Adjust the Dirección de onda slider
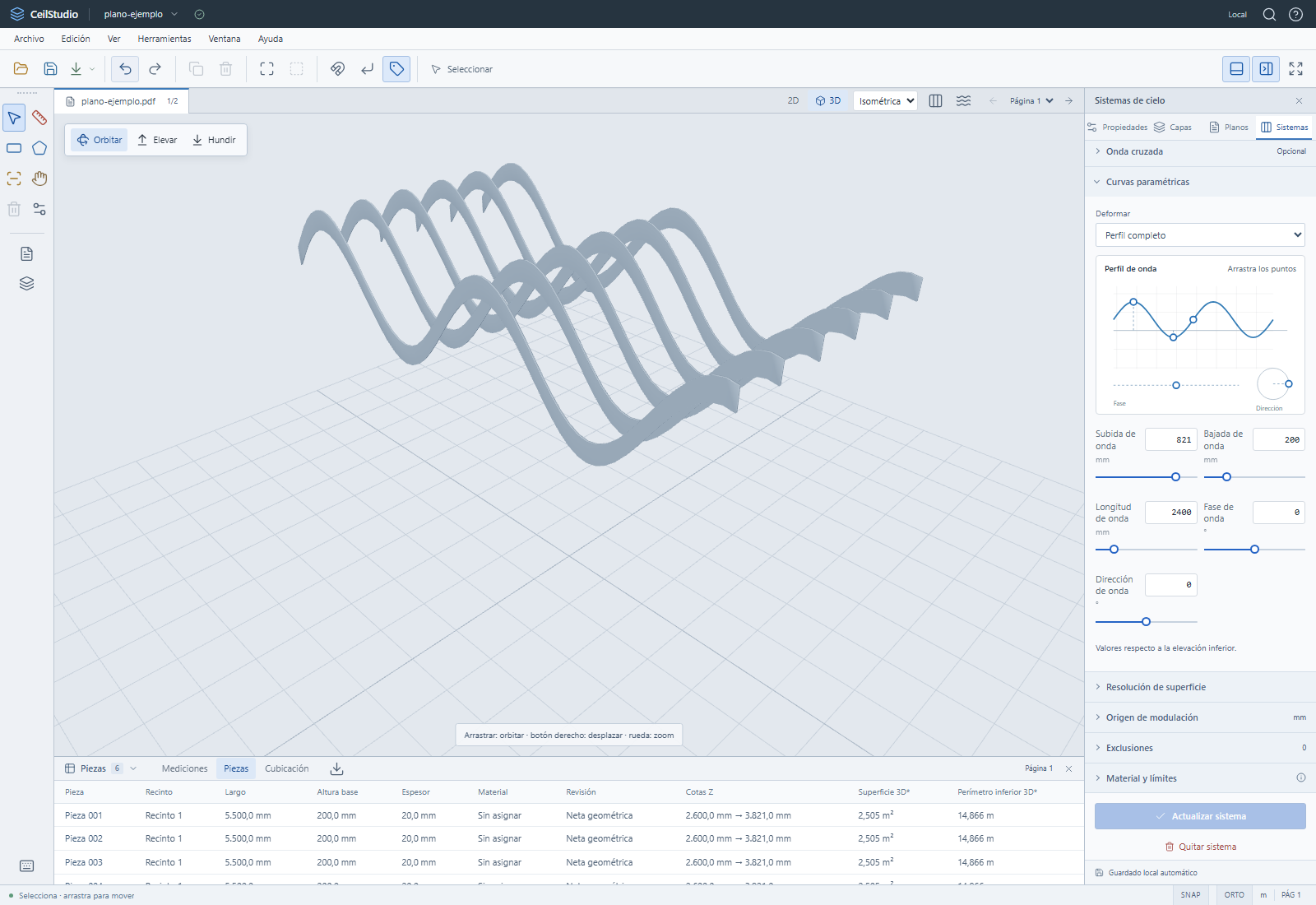Viewport: 1316px width, 905px height. point(1147,622)
